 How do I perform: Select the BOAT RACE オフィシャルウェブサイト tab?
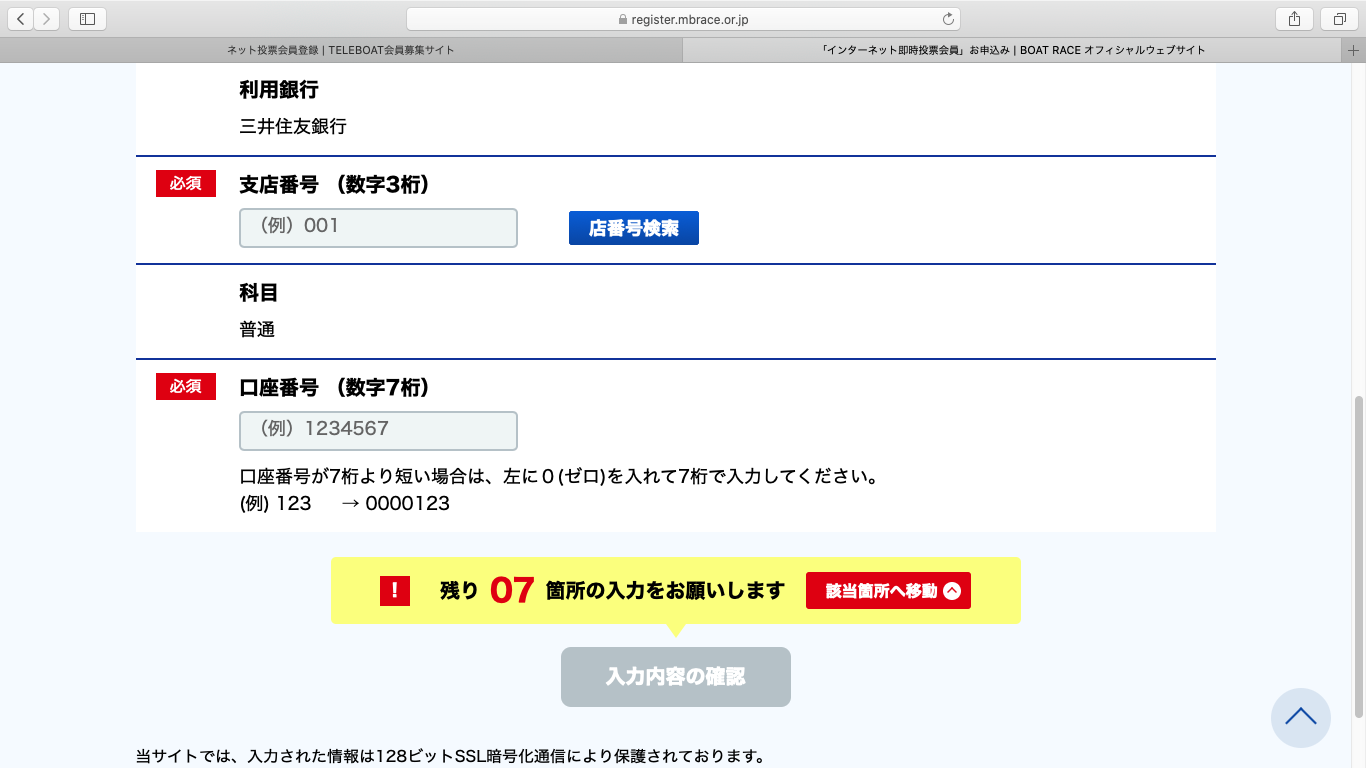pyautogui.click(x=1013, y=50)
